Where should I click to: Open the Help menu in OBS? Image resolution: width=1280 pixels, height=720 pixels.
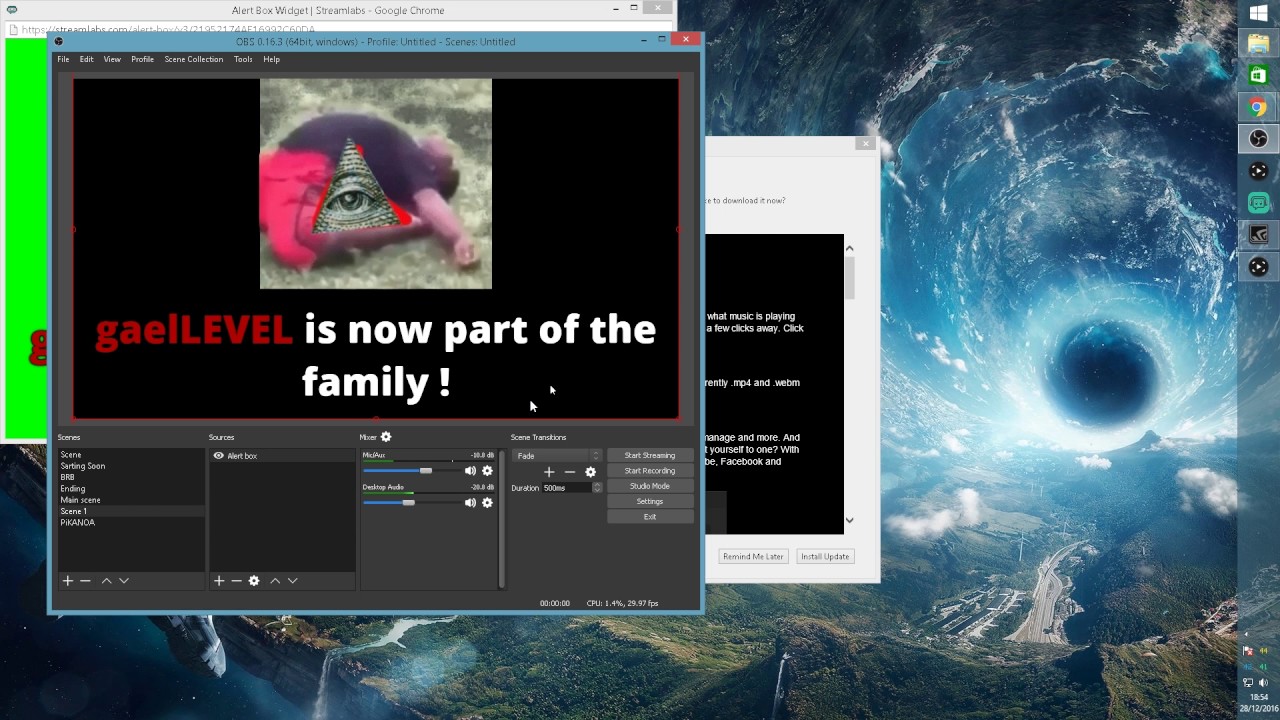click(x=271, y=59)
